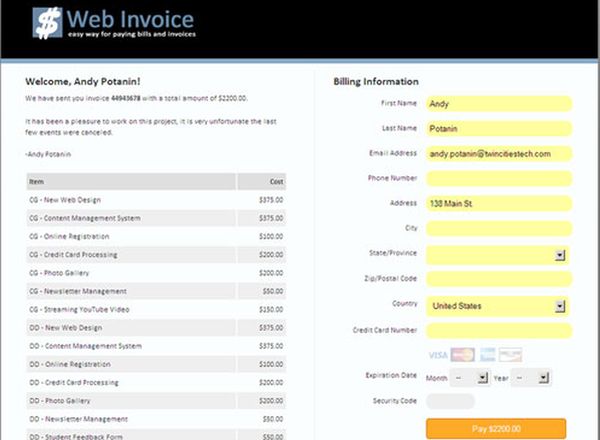
Task: Focus the First Name field
Action: point(498,103)
